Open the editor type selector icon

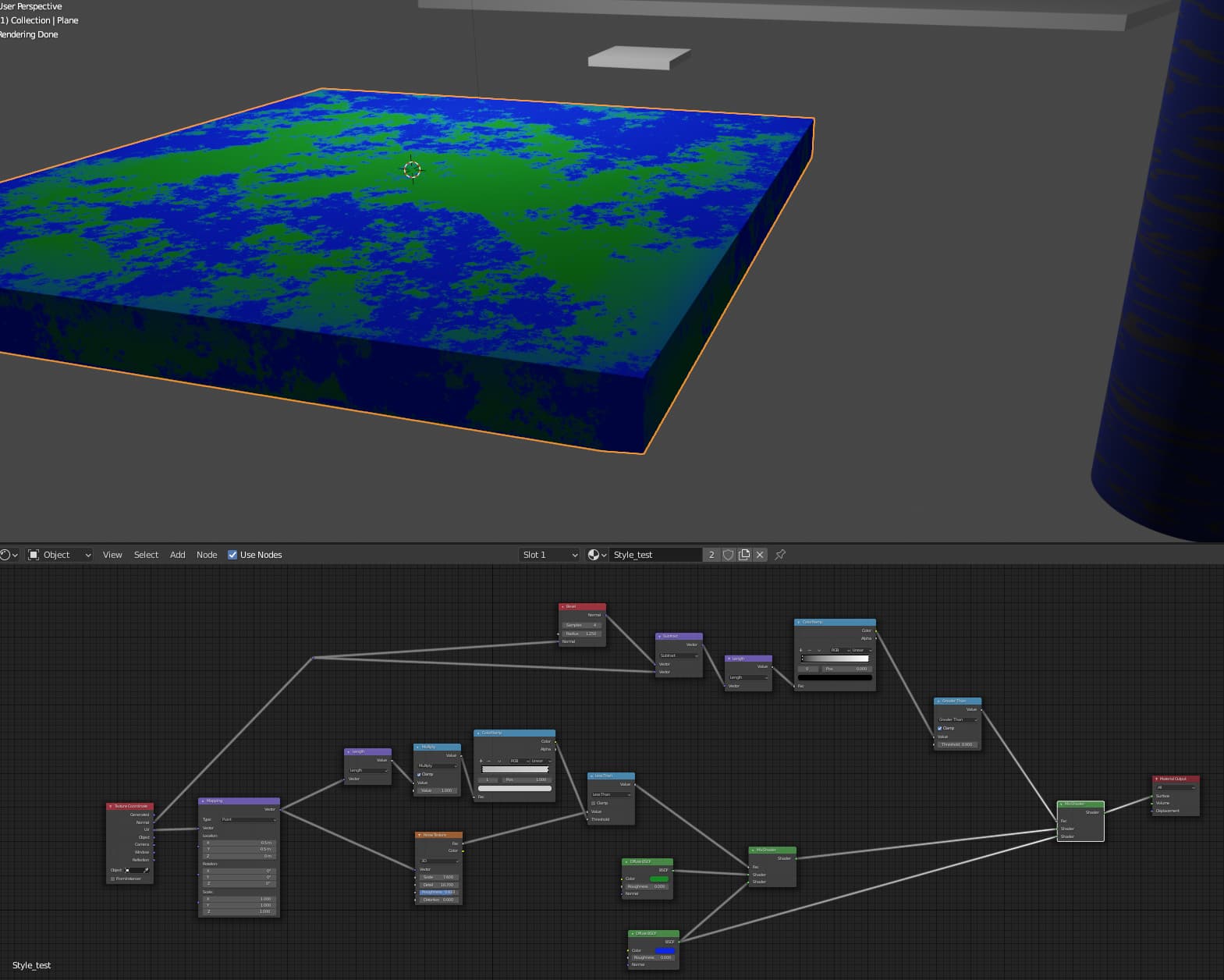pyautogui.click(x=8, y=555)
